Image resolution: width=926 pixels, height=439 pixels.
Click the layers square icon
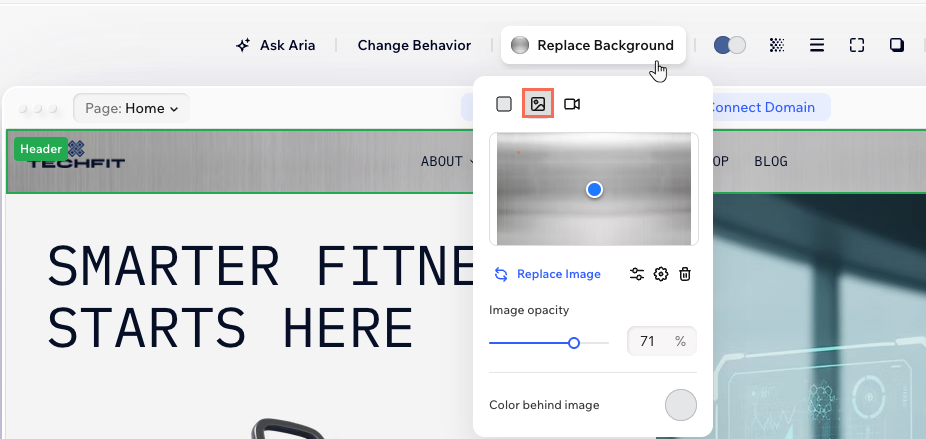(x=896, y=45)
